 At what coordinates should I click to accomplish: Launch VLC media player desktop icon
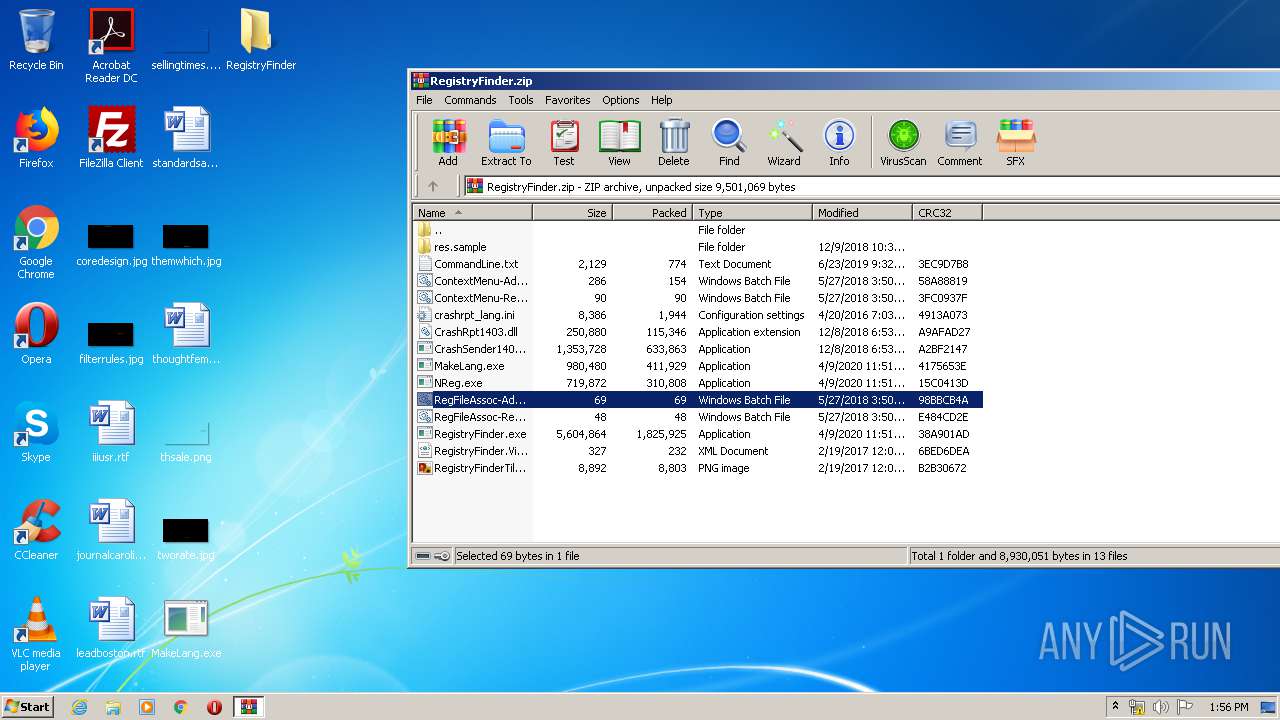36,634
